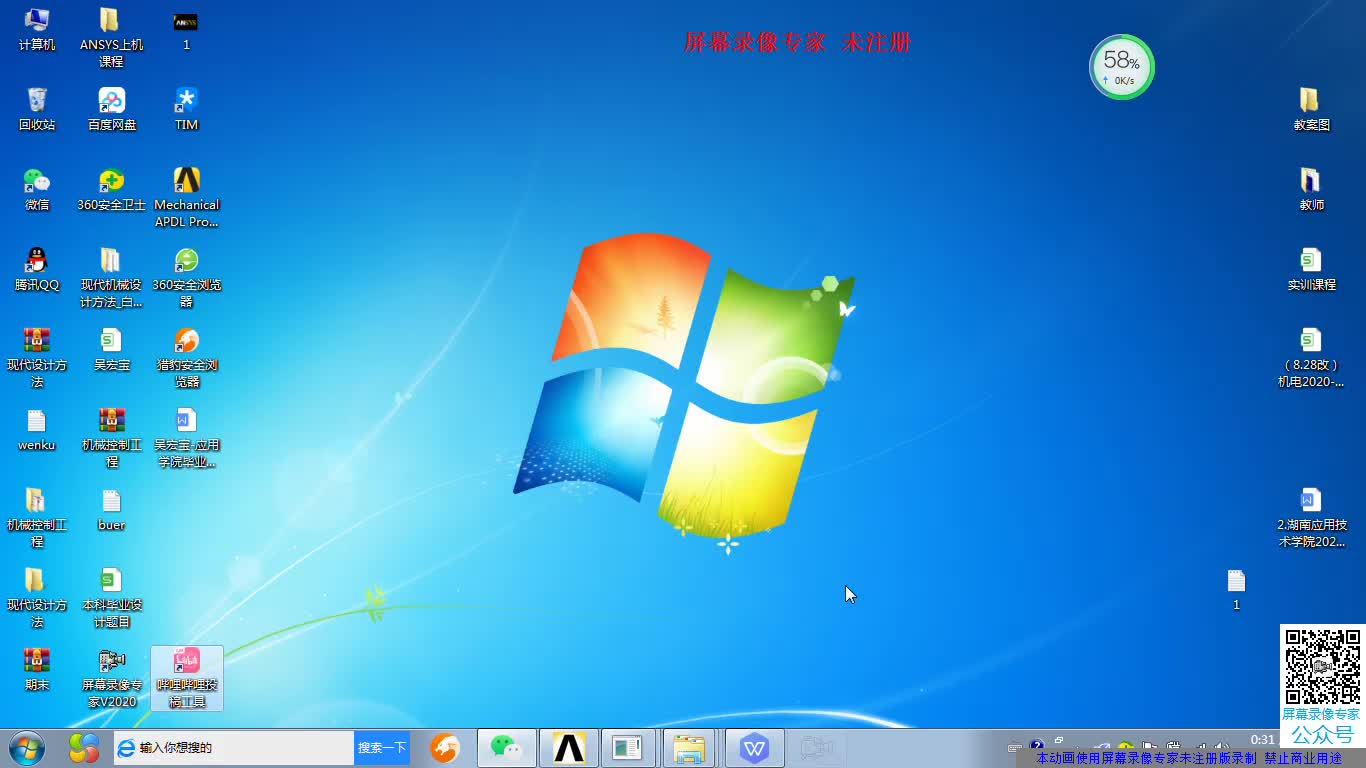Launch the TIM desktop shortcut
Screen dimensions: 1366x768
(186, 110)
